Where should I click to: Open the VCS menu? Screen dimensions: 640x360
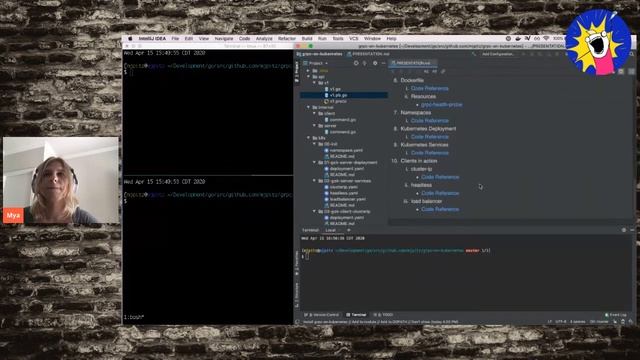coord(353,38)
